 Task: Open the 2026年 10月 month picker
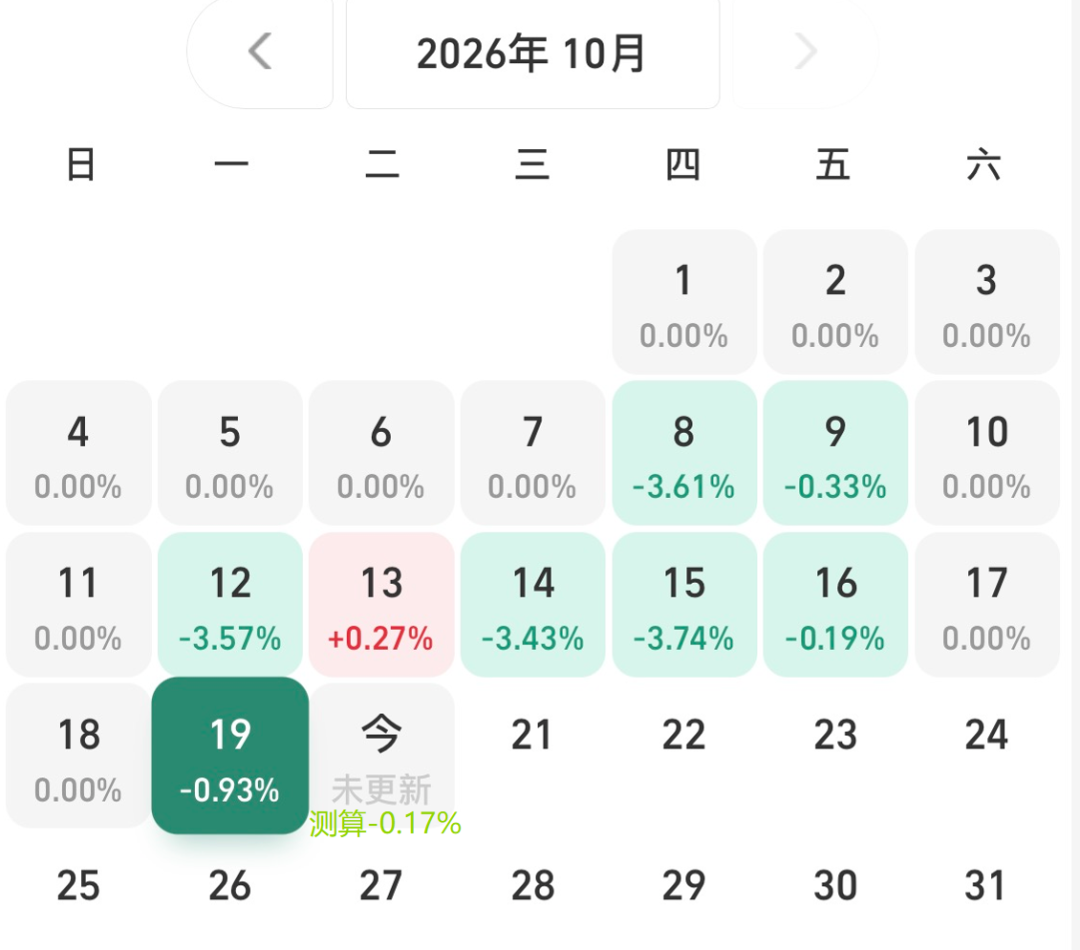pyautogui.click(x=532, y=53)
